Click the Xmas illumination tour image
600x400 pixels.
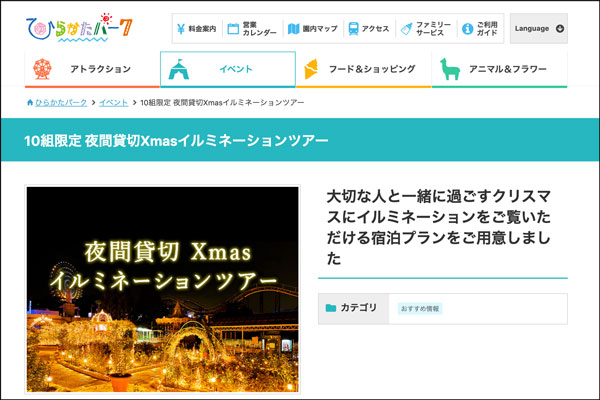(x=163, y=288)
